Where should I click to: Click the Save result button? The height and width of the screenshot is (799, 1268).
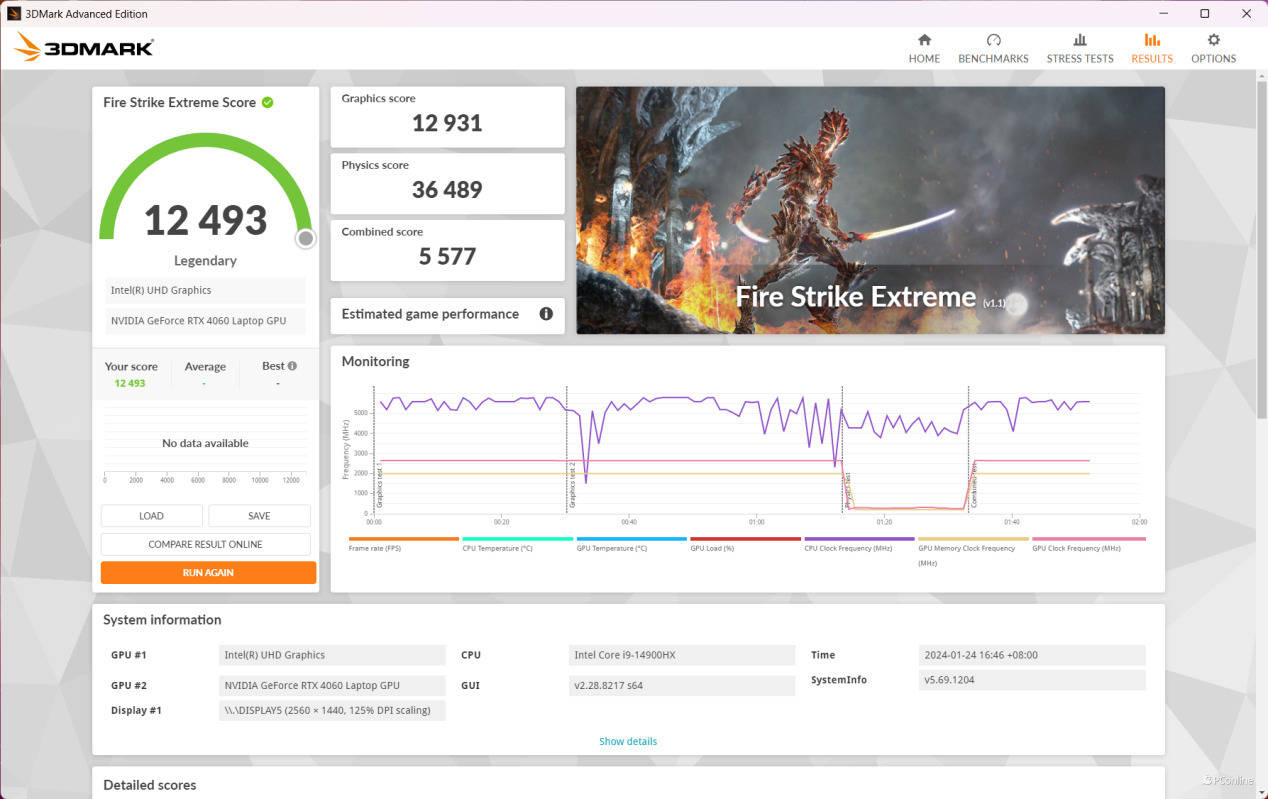coord(259,516)
